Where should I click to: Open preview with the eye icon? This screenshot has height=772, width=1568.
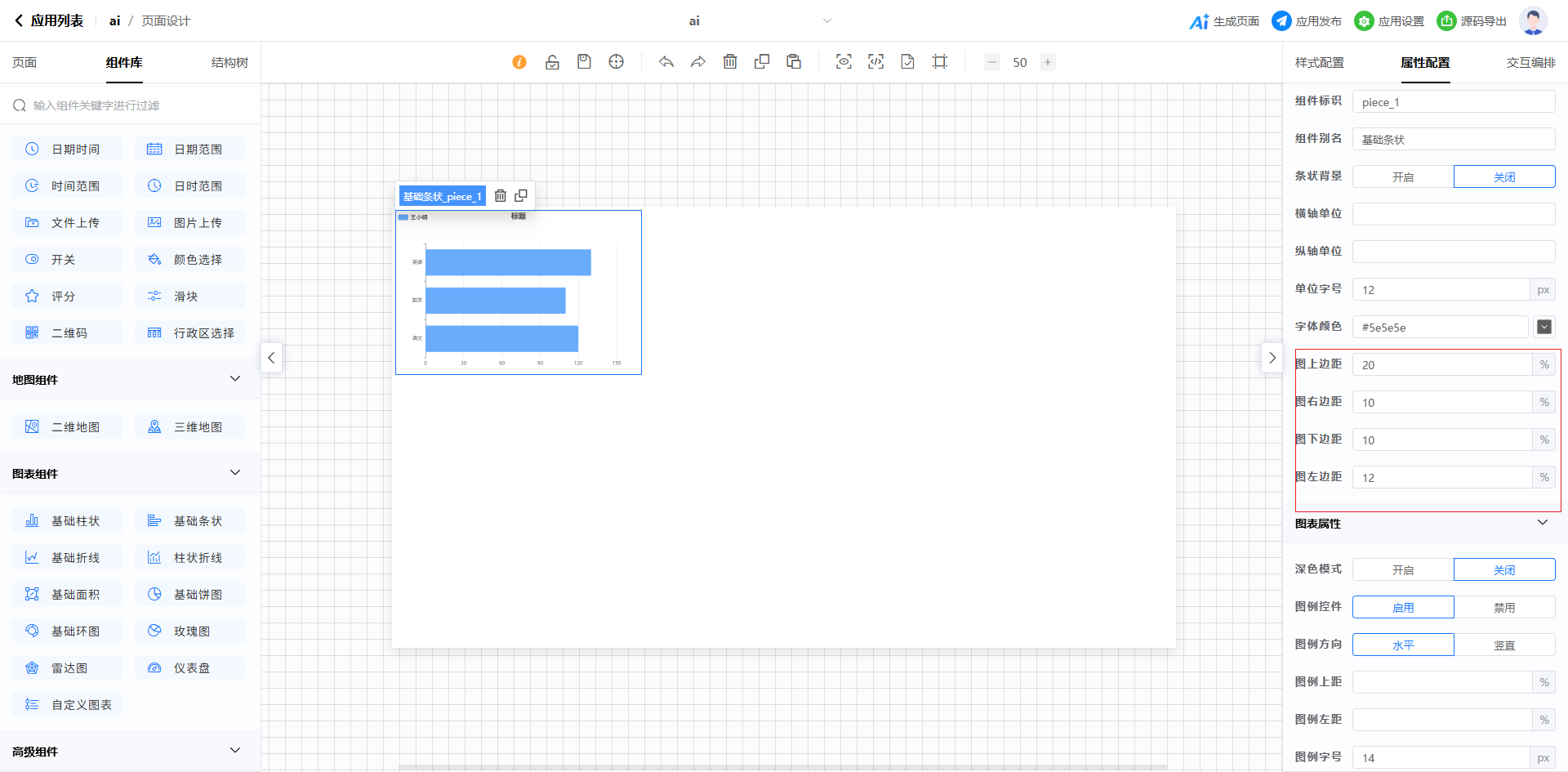point(844,62)
